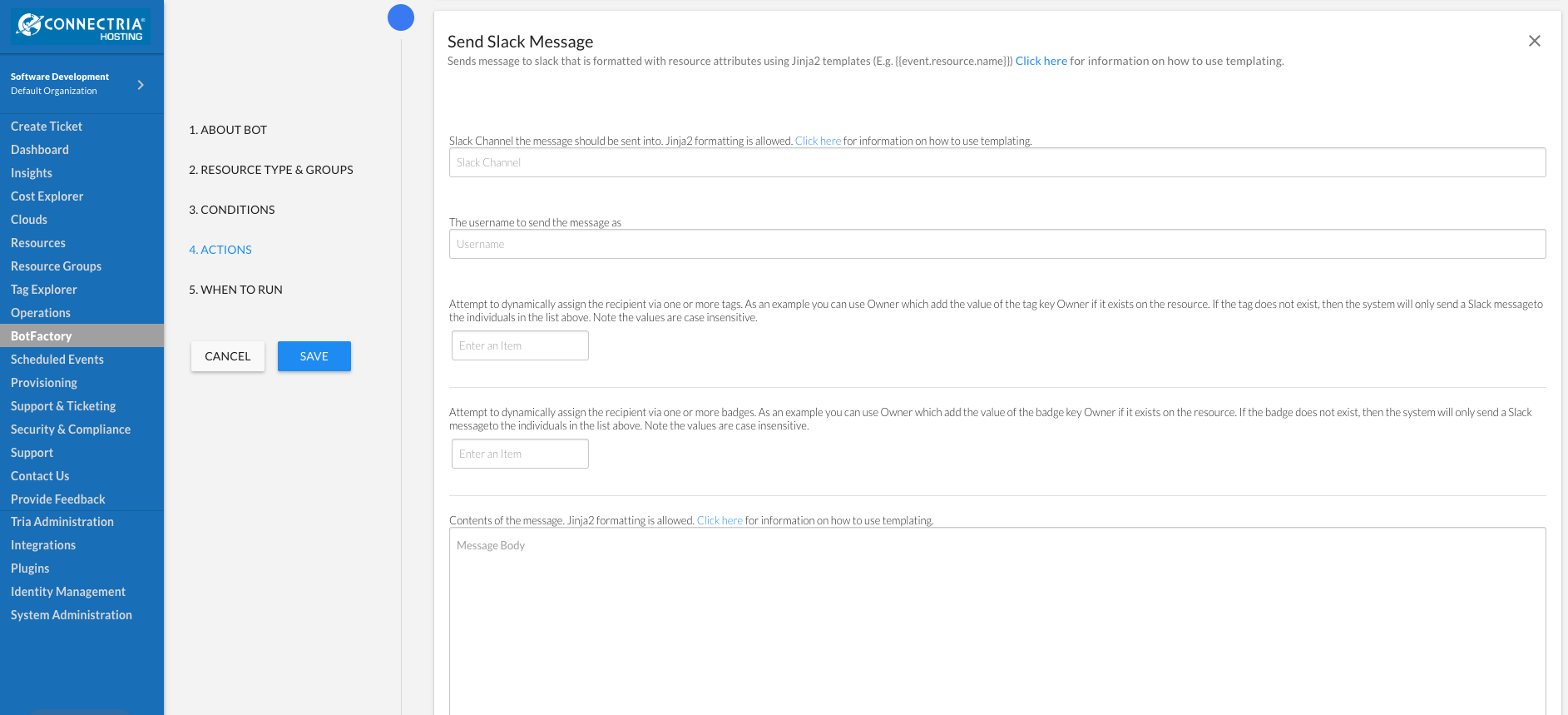Screen dimensions: 1568x715
Task: Follow Click here link for Slack Channel templating
Action: tap(818, 141)
